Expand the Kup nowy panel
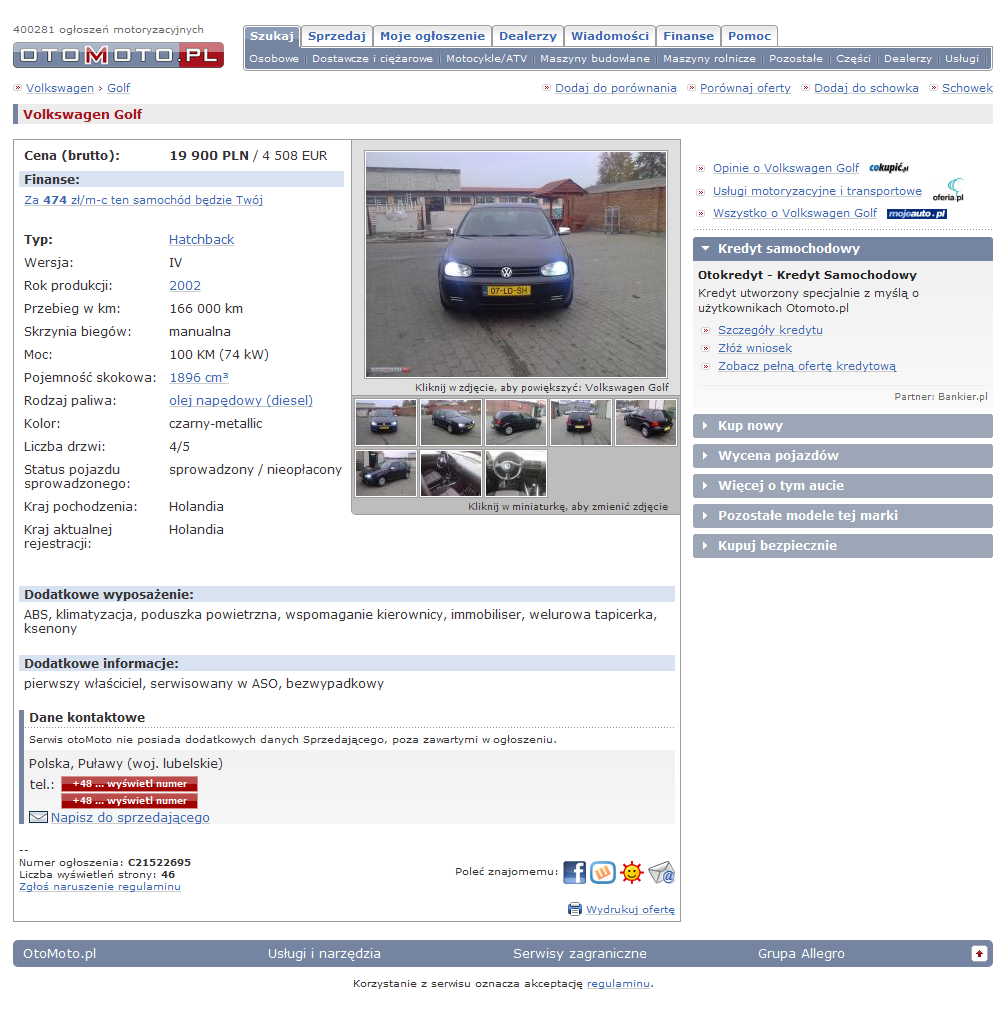 (x=843, y=425)
